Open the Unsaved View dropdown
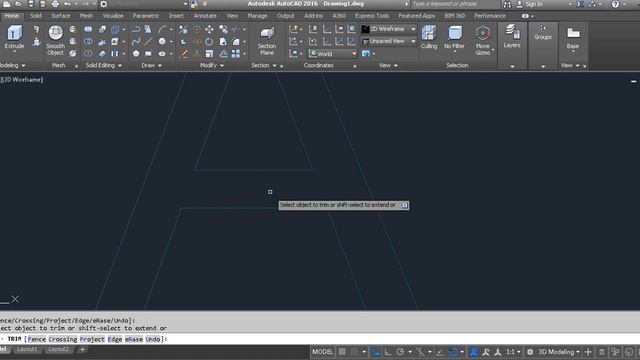640x360 pixels. coord(389,41)
